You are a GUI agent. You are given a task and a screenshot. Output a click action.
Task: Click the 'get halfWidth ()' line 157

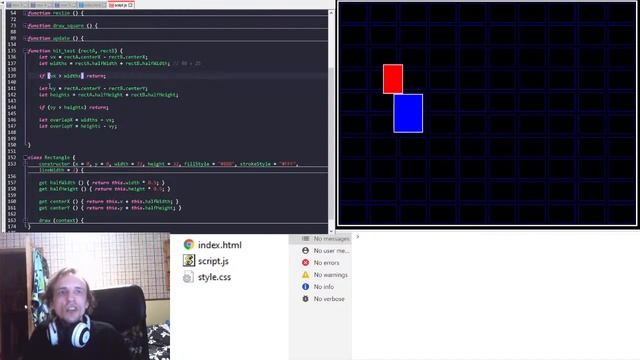click(x=102, y=182)
